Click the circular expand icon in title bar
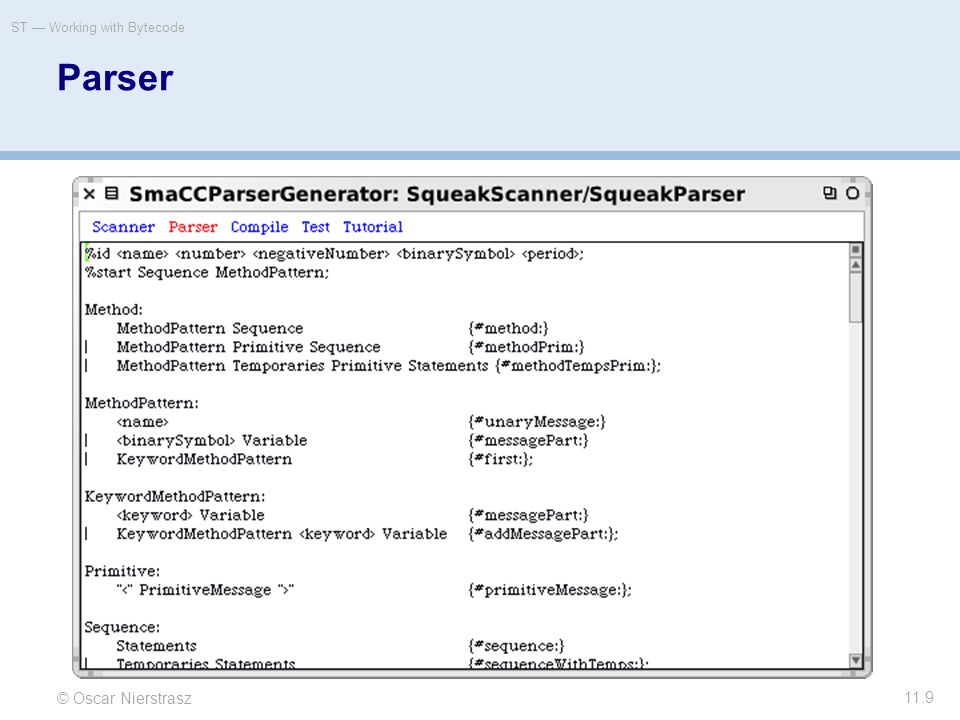Viewport: 960px width, 720px height. (x=852, y=193)
